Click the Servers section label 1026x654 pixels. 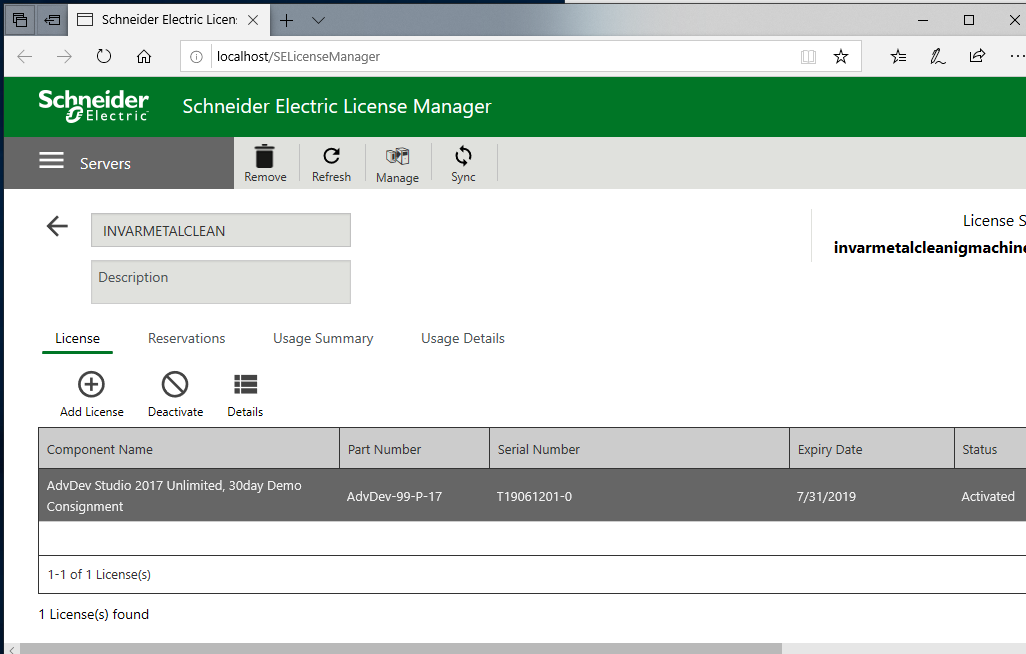(105, 164)
